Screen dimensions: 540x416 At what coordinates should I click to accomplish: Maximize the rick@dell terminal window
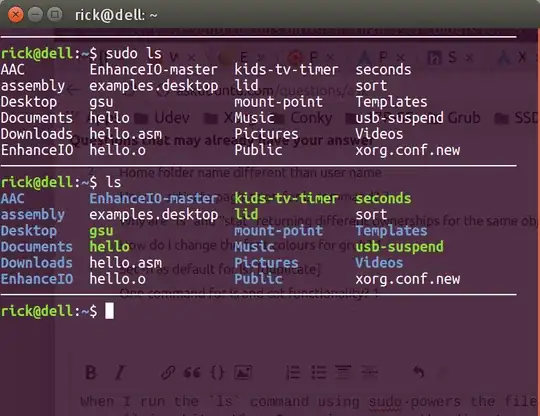click(x=54, y=15)
